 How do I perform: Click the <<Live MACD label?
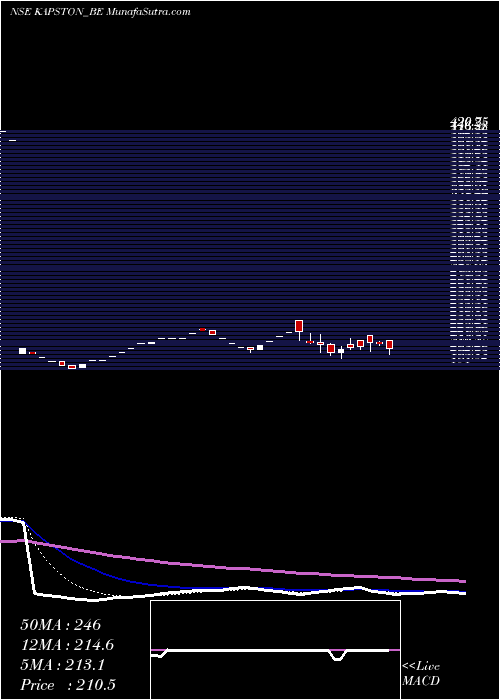pos(421,673)
